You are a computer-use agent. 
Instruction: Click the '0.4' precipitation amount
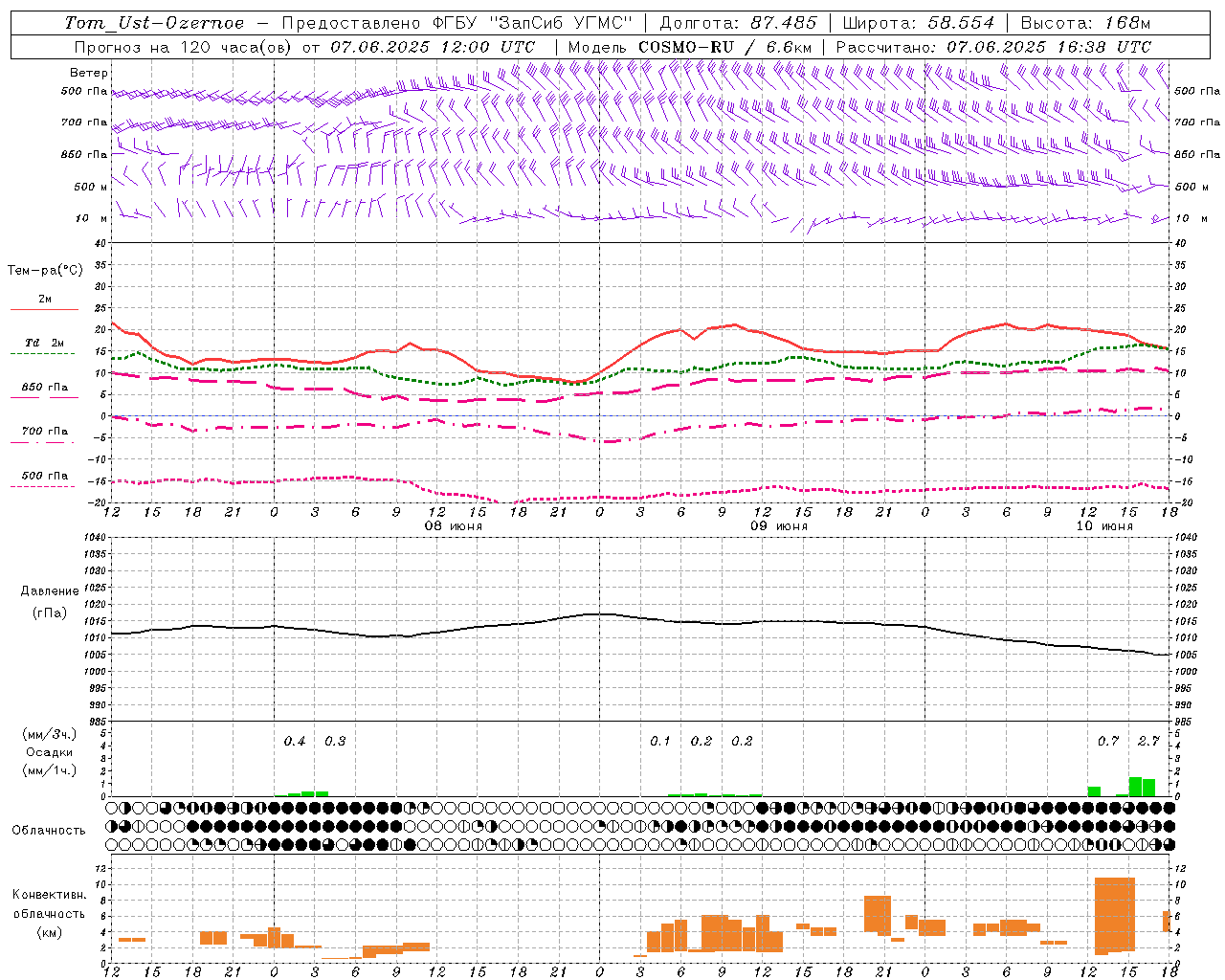295,741
